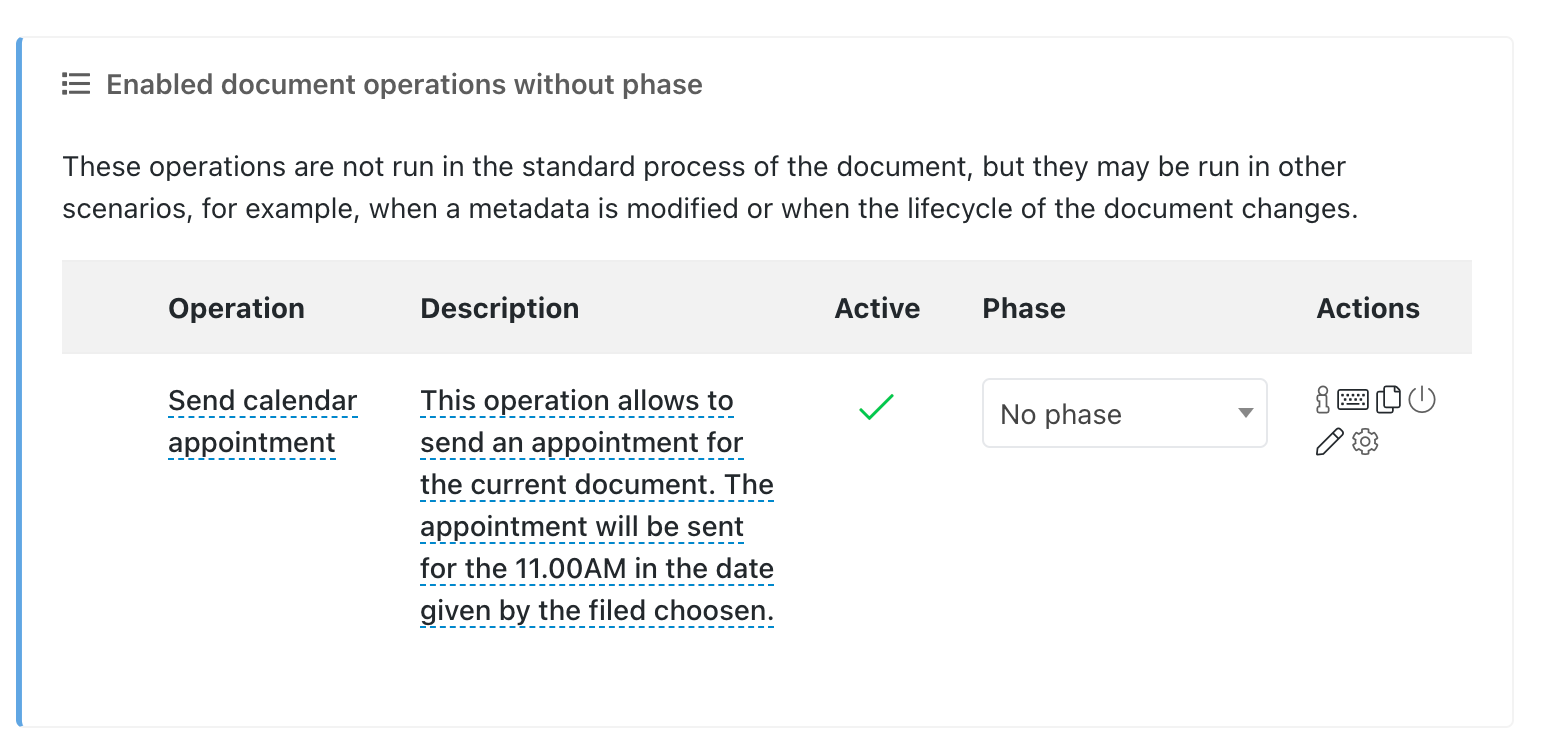Click the list icon beside section title

[76, 84]
